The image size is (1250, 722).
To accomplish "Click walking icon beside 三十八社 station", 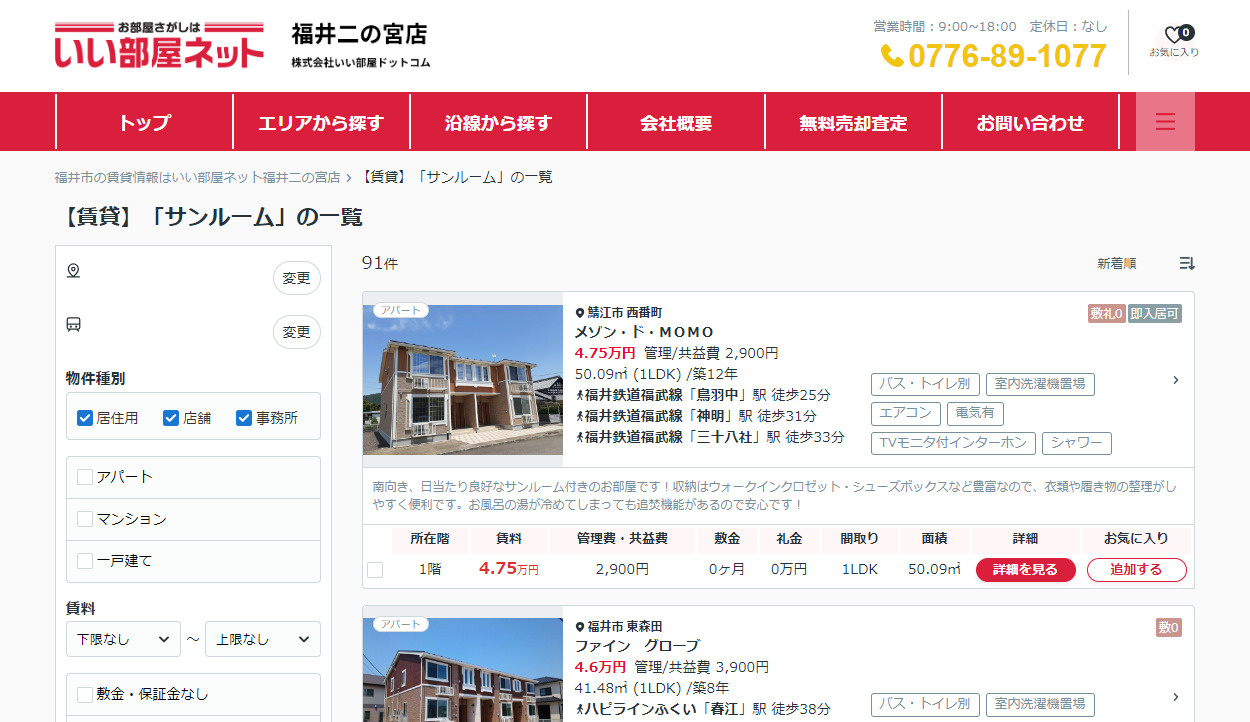I will [580, 437].
